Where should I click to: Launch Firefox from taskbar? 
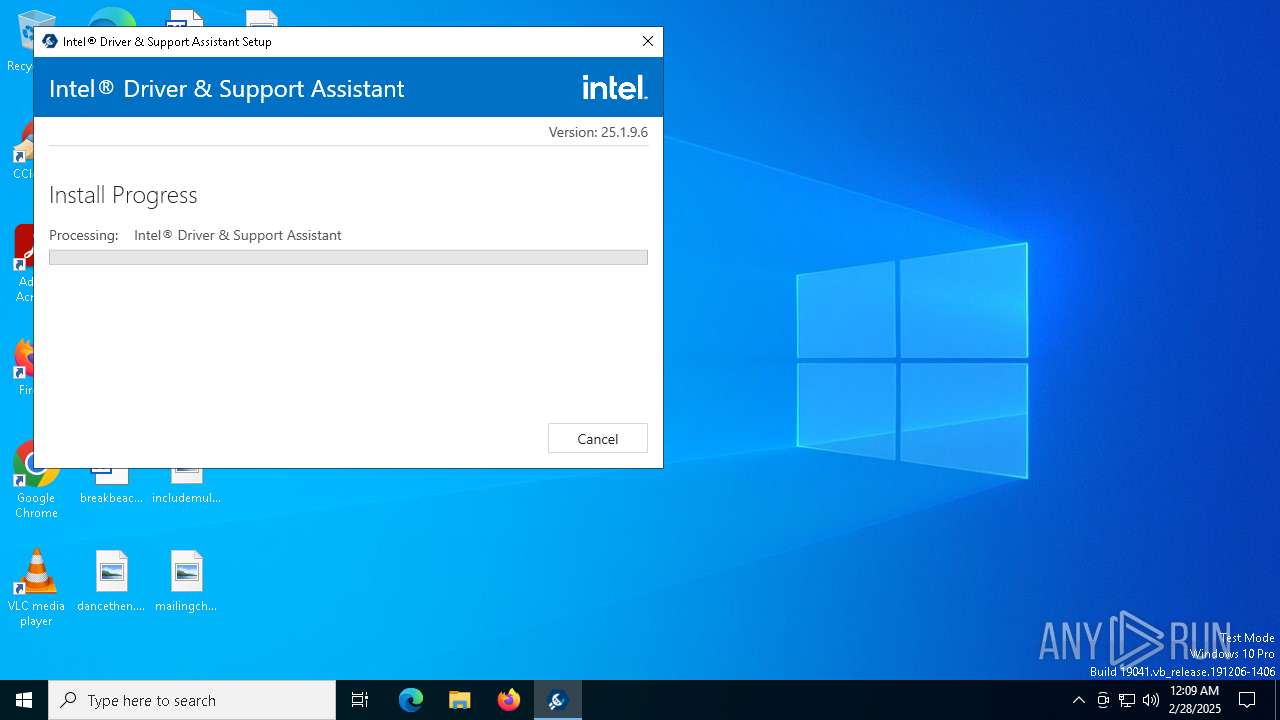coord(509,700)
